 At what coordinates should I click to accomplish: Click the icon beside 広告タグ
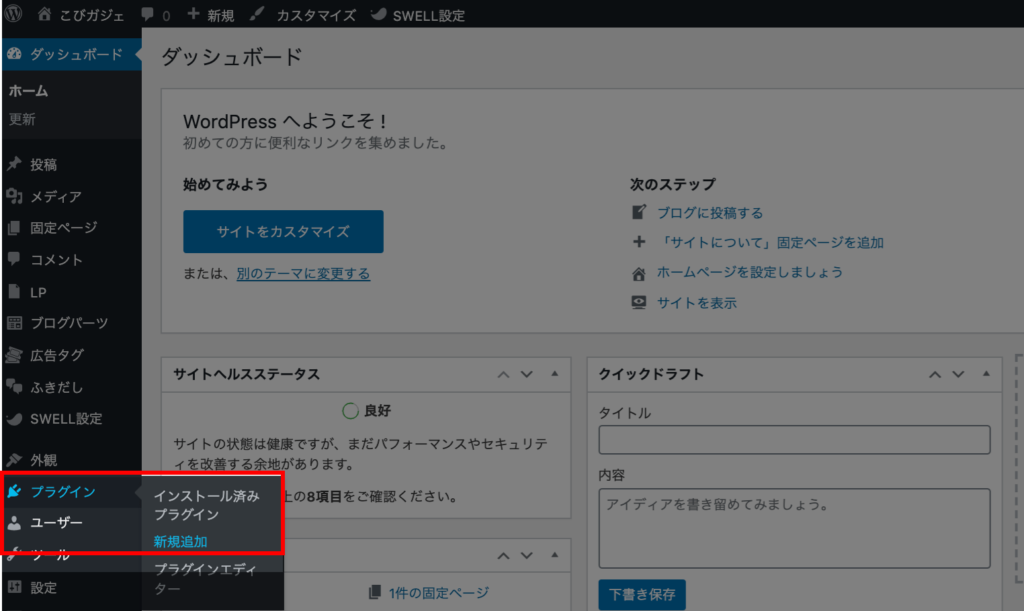tap(14, 354)
